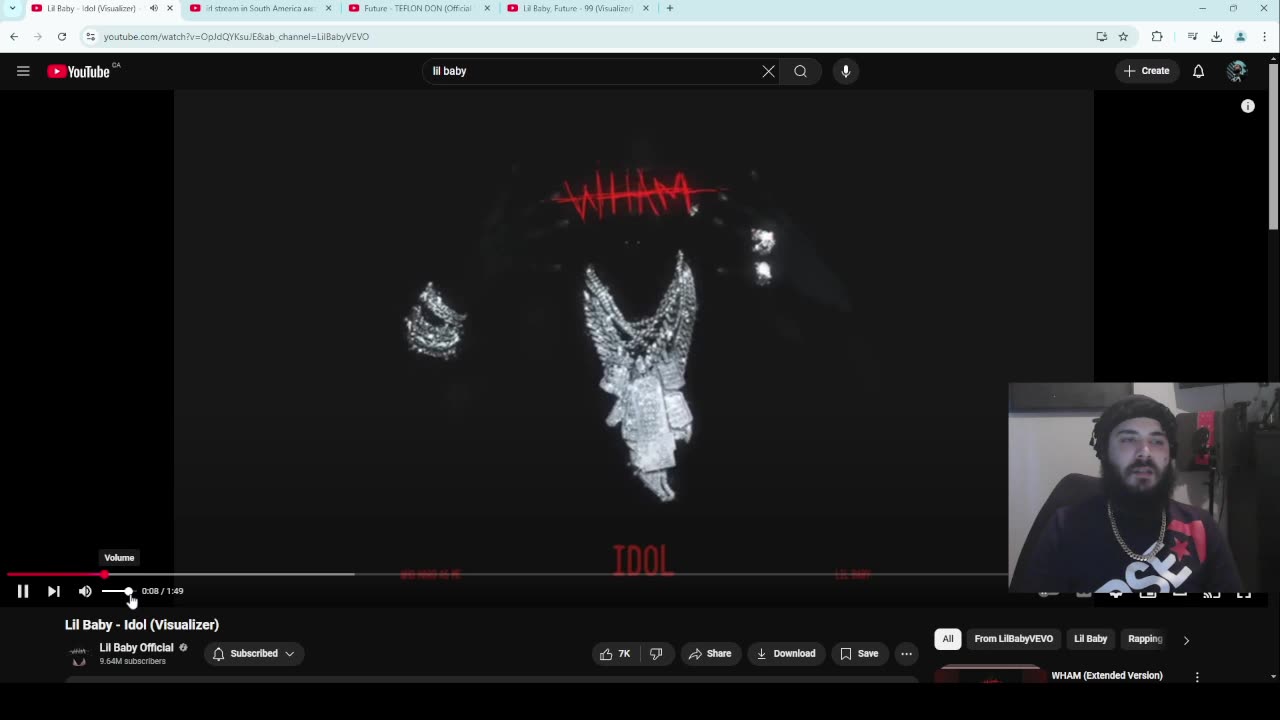This screenshot has width=1280, height=720.
Task: Click the '9.64M subscribers' text
Action: click(x=132, y=662)
